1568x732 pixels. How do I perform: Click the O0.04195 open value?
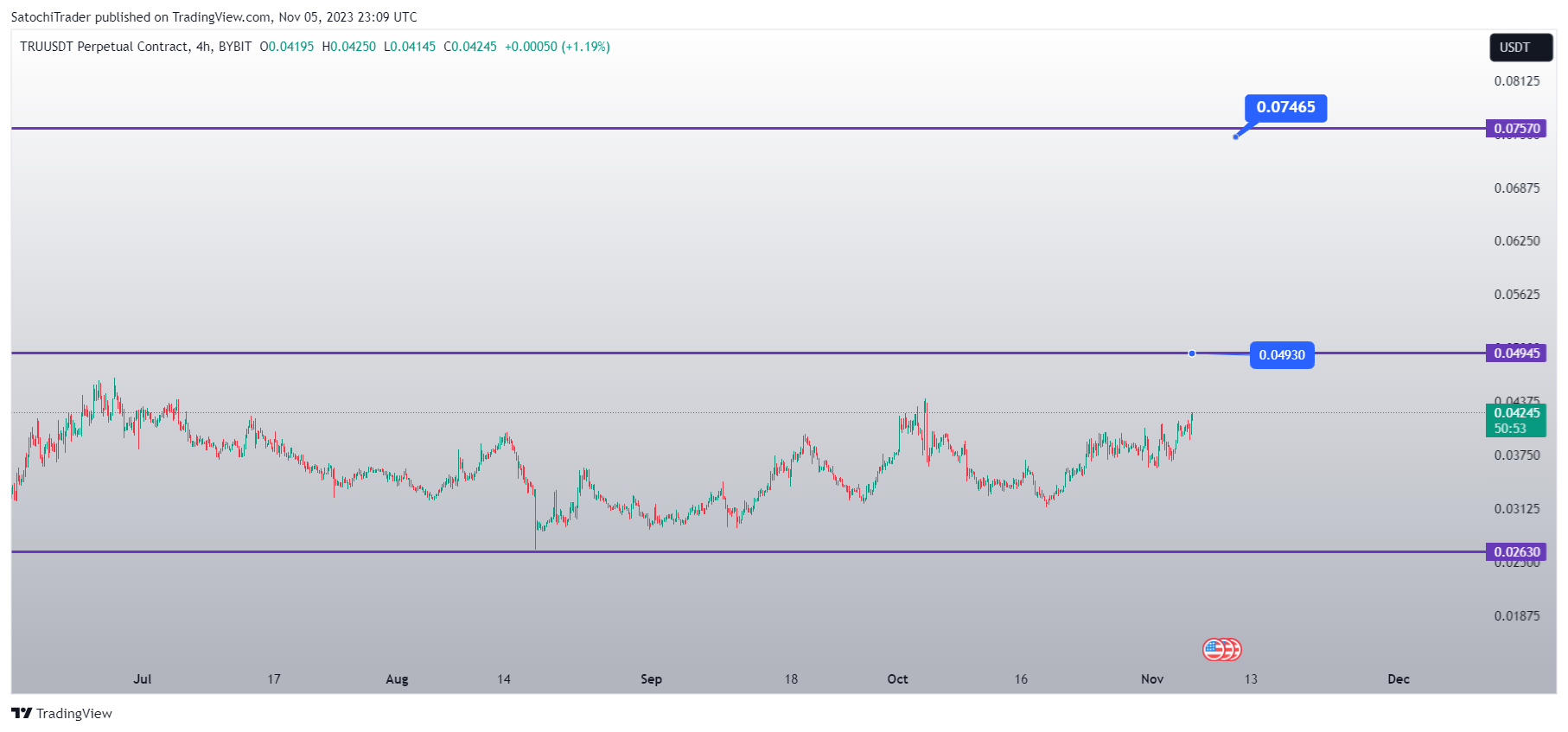click(x=287, y=47)
